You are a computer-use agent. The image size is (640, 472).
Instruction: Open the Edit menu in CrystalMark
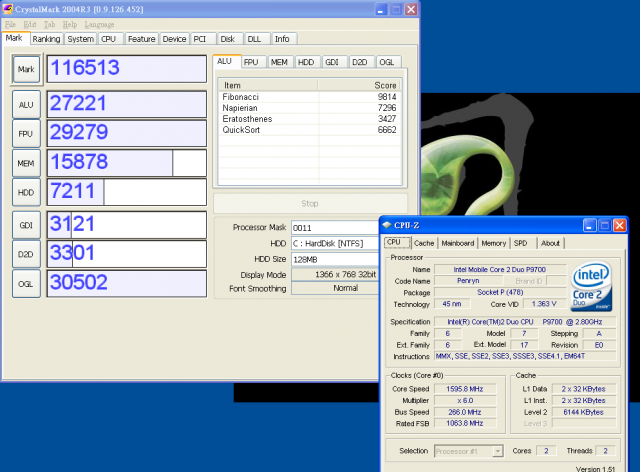tap(30, 24)
